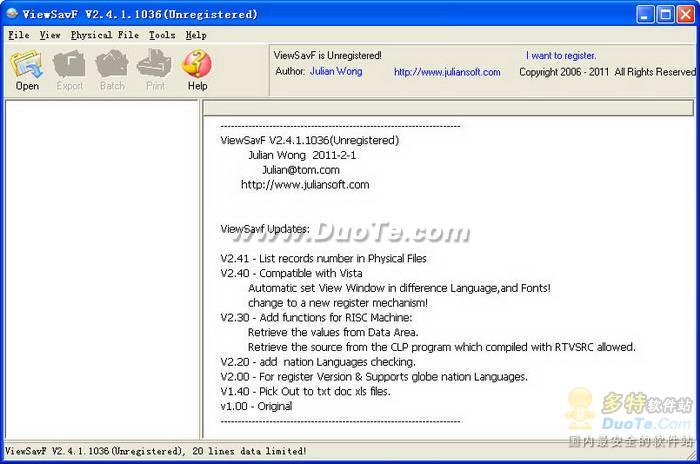Image resolution: width=700 pixels, height=464 pixels.
Task: Click the http://www.juliansoft.com line in content
Action: tap(305, 184)
